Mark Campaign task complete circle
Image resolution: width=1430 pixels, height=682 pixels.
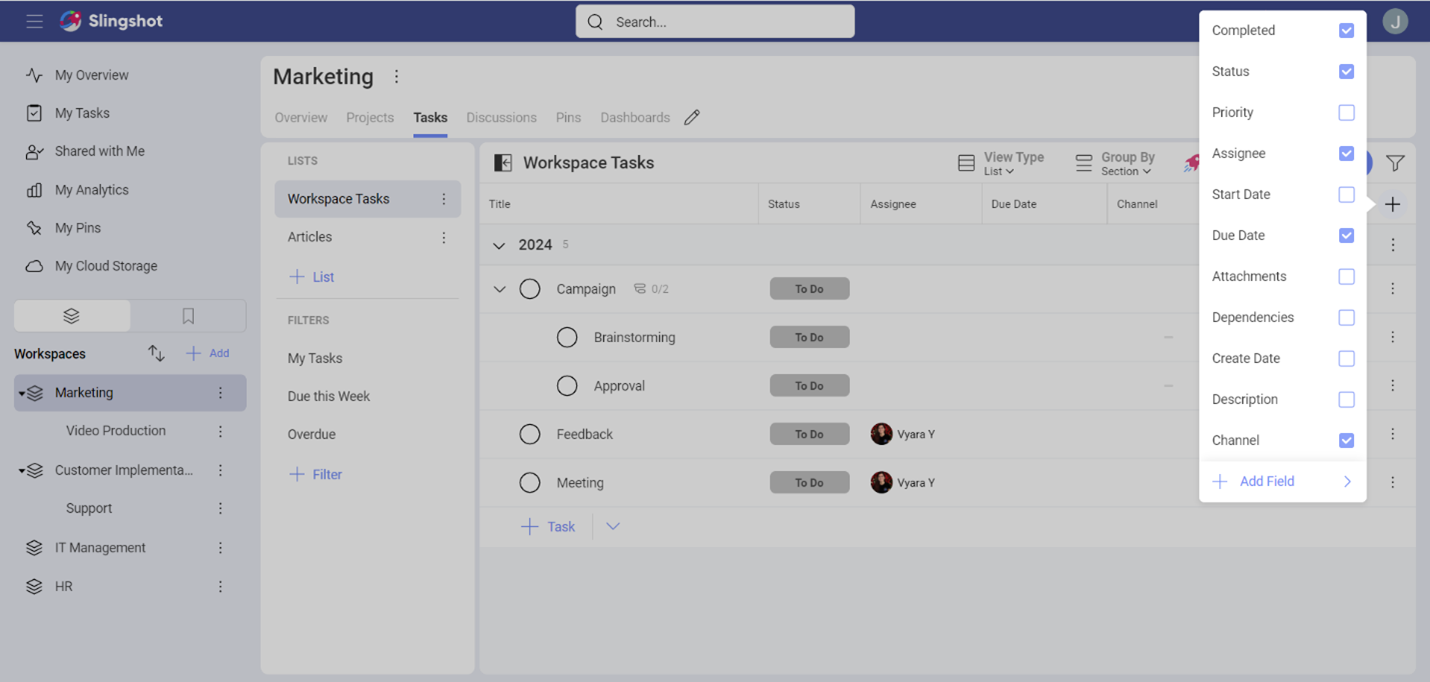click(530, 289)
